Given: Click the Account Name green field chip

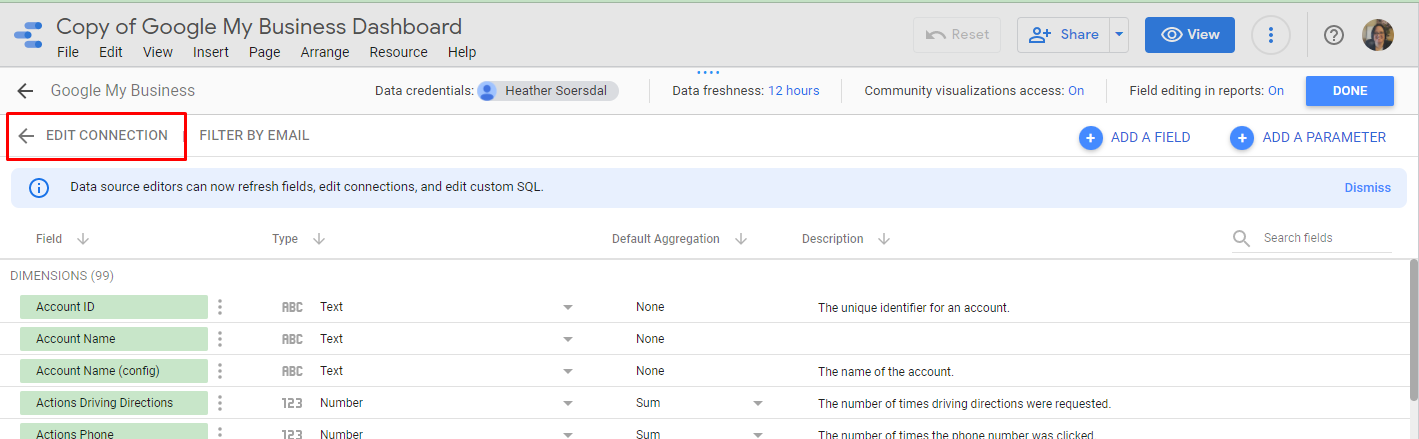Looking at the screenshot, I should pos(113,339).
